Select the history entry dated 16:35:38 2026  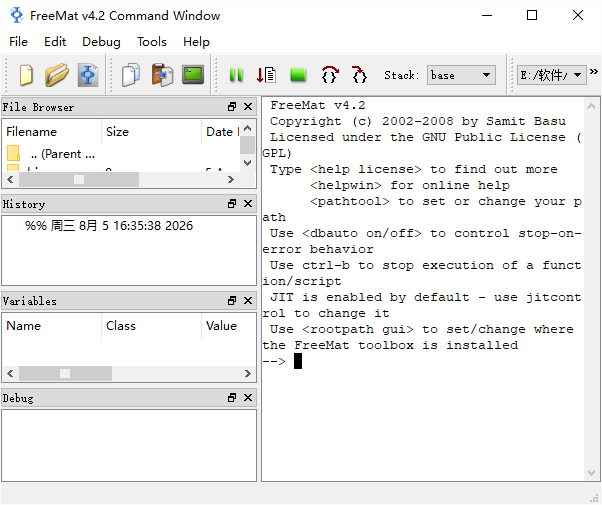(109, 225)
